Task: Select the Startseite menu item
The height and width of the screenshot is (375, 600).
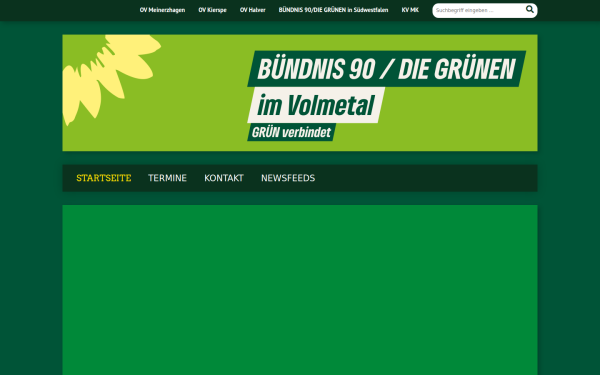Action: coord(104,178)
